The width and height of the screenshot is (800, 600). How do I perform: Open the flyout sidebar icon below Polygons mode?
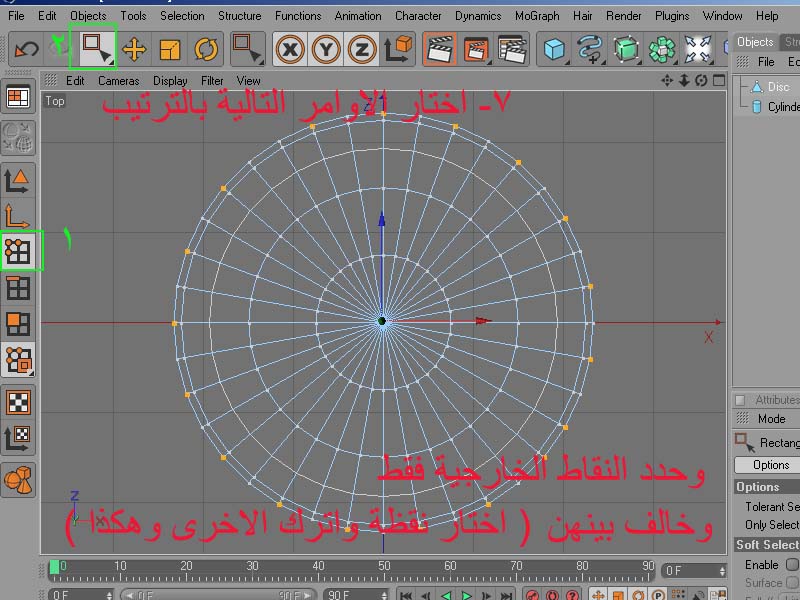tap(19, 360)
